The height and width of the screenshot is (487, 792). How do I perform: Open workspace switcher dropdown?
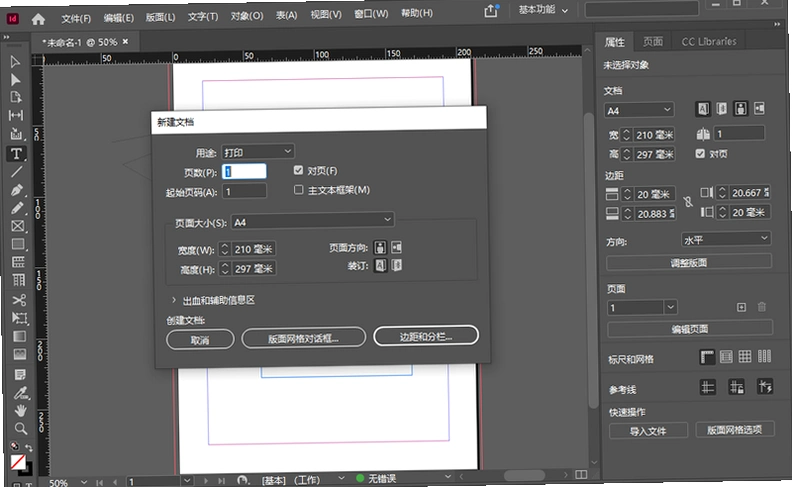pyautogui.click(x=543, y=10)
